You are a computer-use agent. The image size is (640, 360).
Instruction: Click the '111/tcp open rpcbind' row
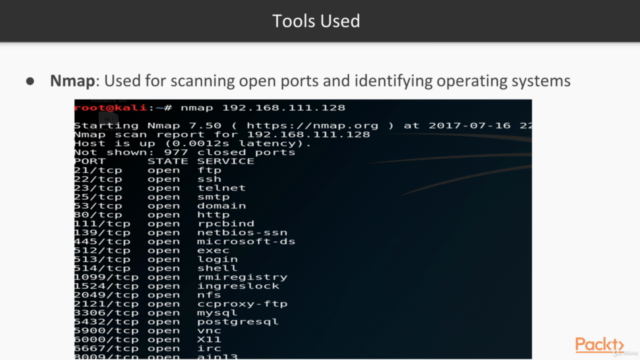(164, 224)
